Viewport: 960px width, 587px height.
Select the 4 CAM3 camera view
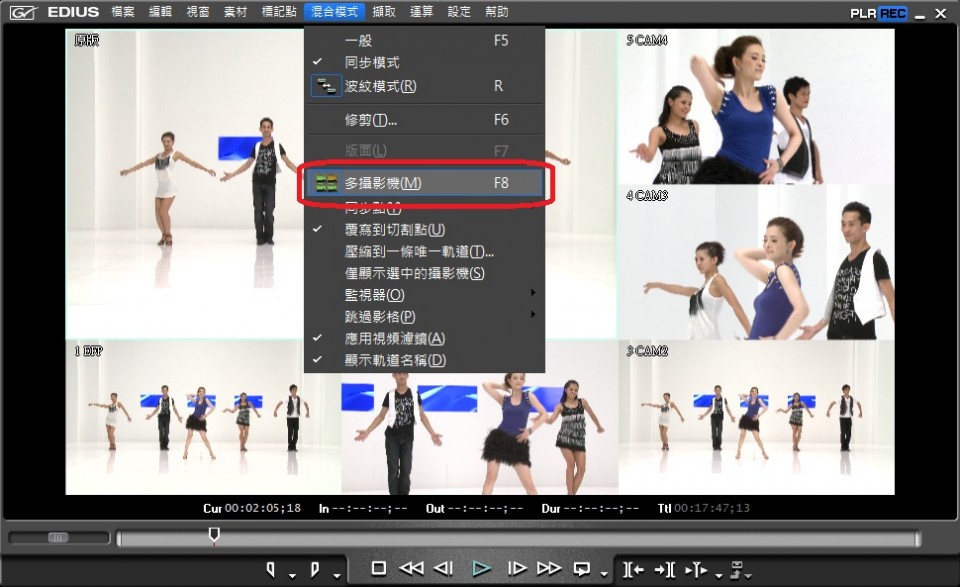coord(756,262)
